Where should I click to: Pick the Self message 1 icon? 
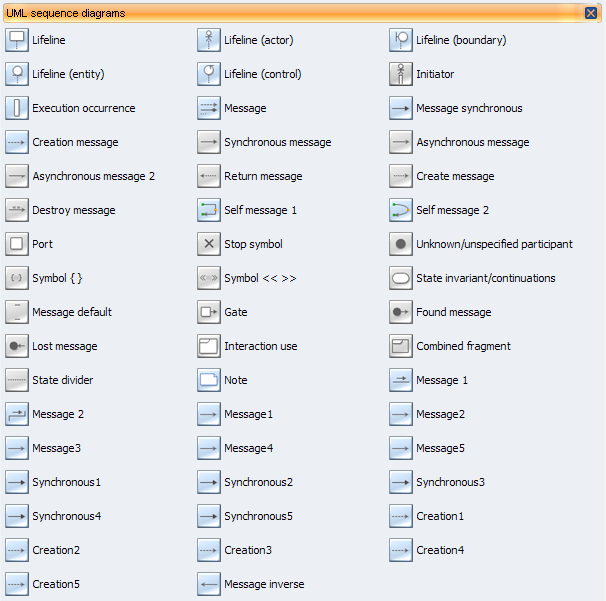(x=209, y=210)
